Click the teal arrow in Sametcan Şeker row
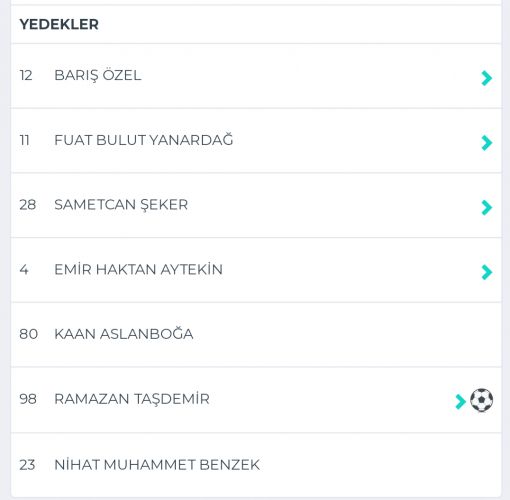The width and height of the screenshot is (510, 500). [x=487, y=207]
